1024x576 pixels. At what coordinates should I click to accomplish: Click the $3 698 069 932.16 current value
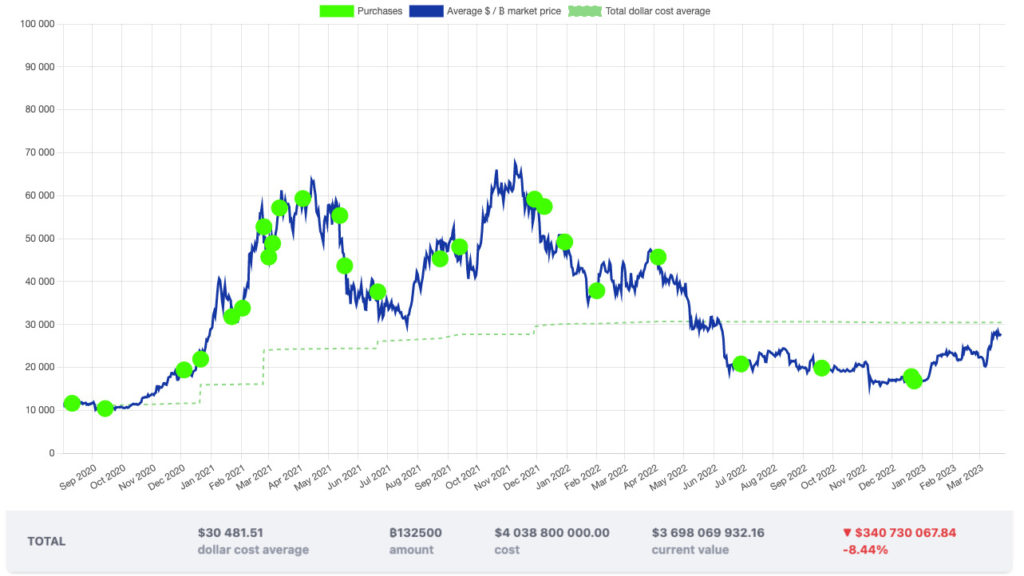coord(707,533)
